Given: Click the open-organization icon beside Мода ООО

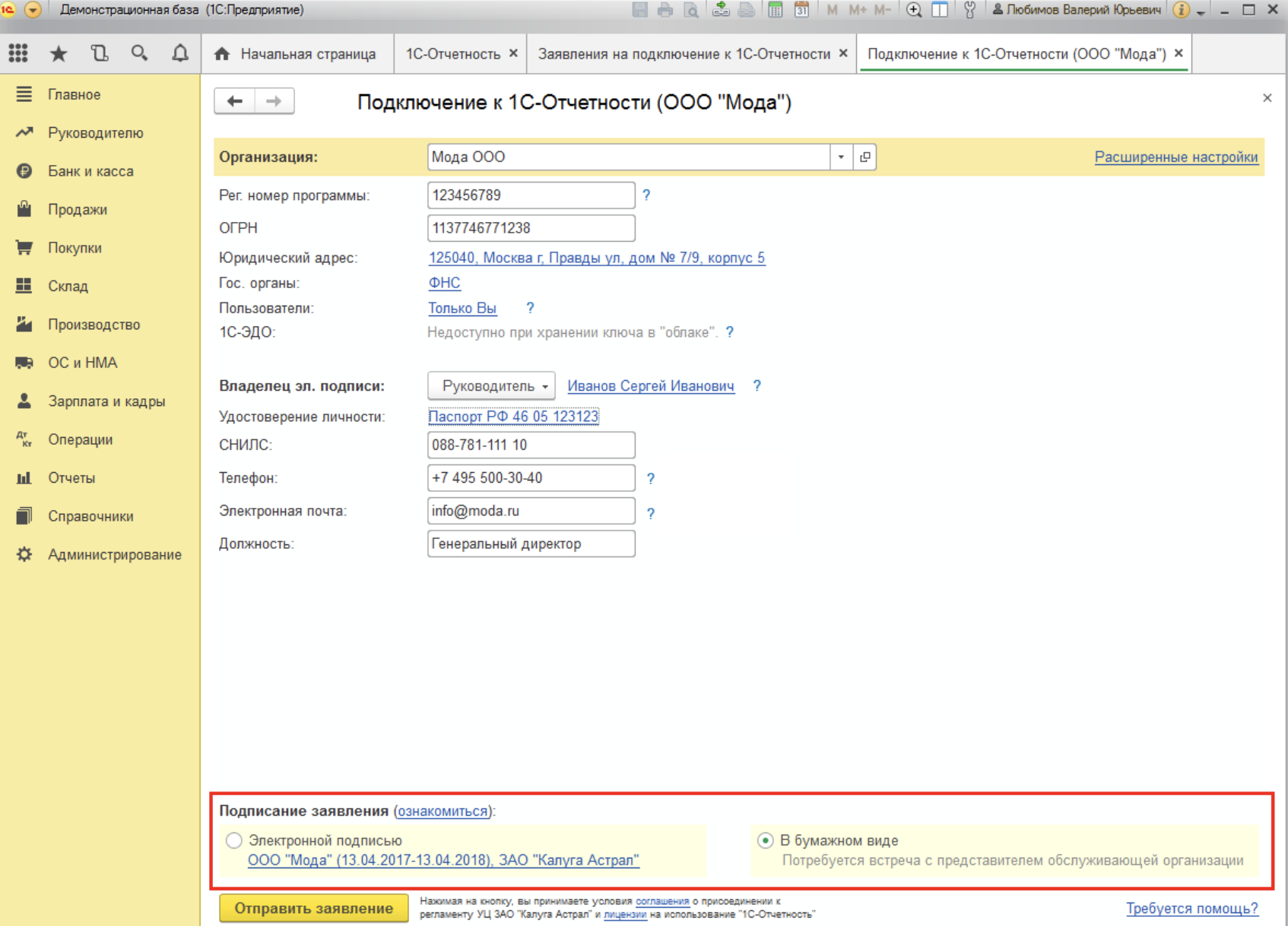Looking at the screenshot, I should (x=864, y=157).
